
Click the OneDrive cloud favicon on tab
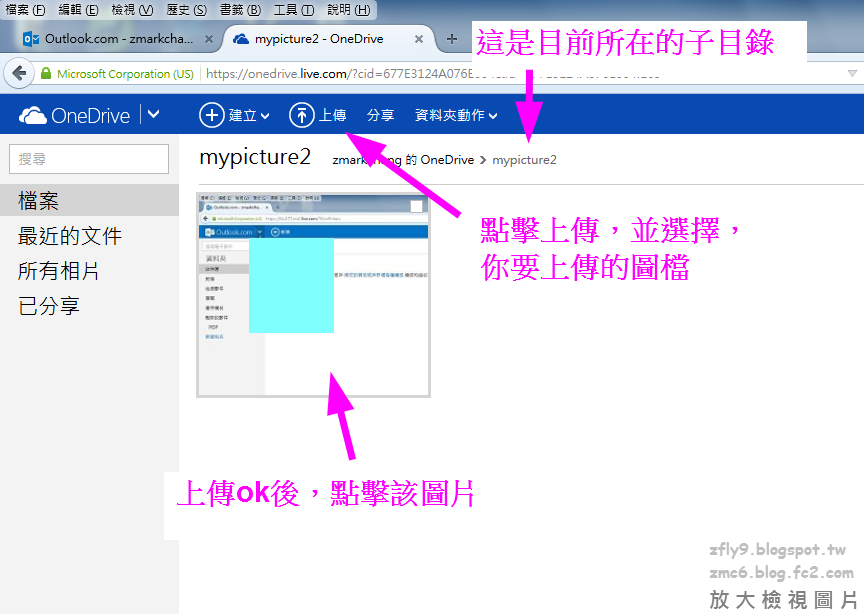click(x=241, y=39)
